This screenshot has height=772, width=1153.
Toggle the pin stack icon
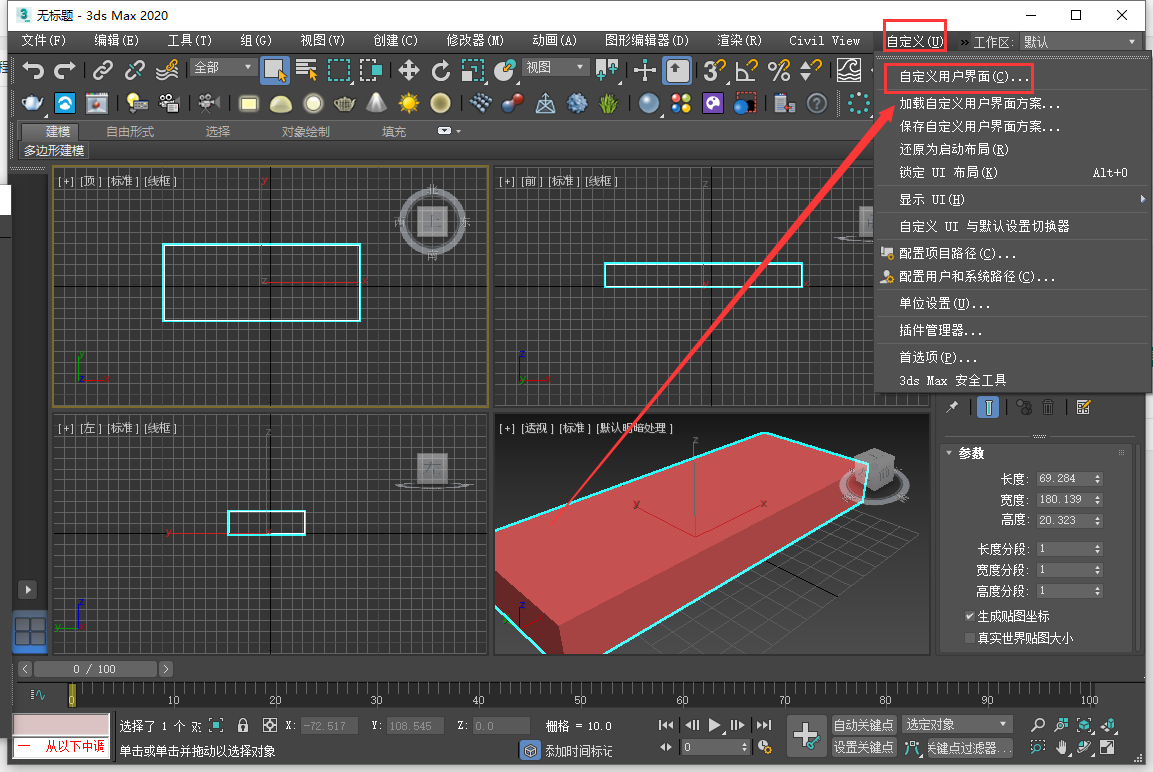point(952,407)
